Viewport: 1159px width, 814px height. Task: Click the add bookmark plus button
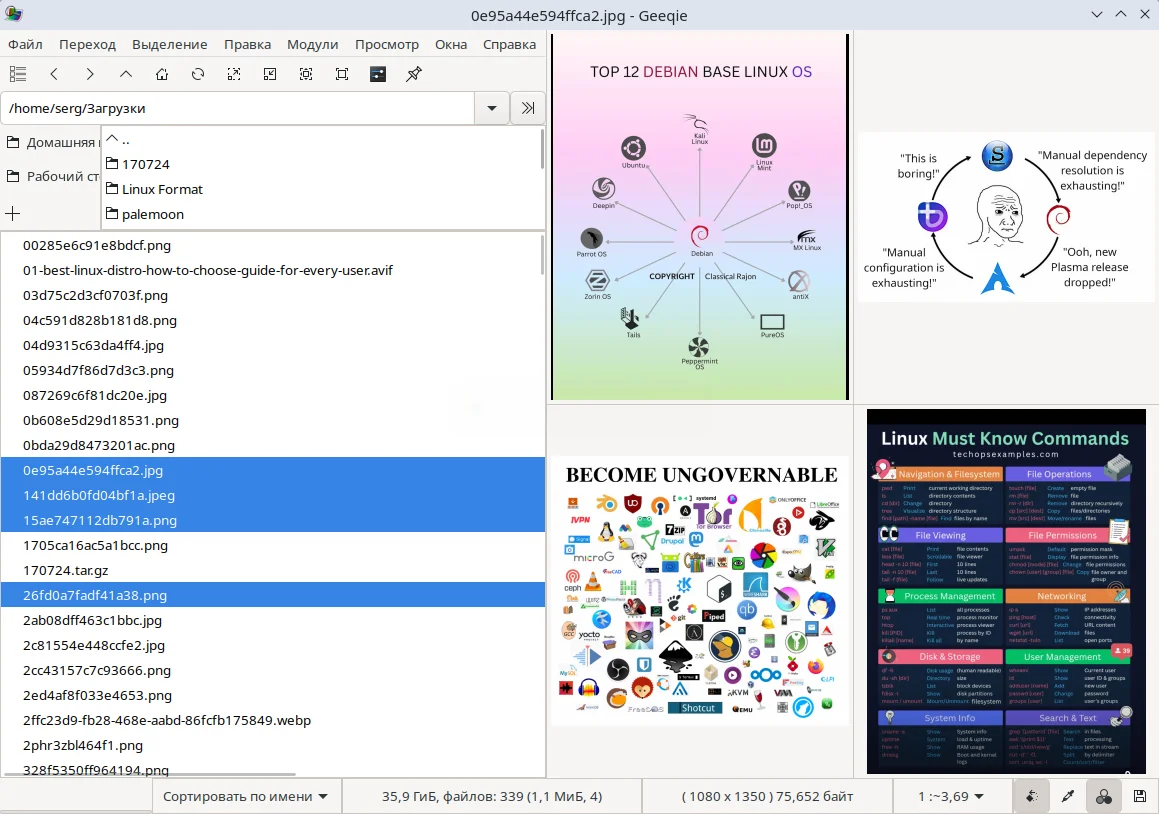(13, 214)
